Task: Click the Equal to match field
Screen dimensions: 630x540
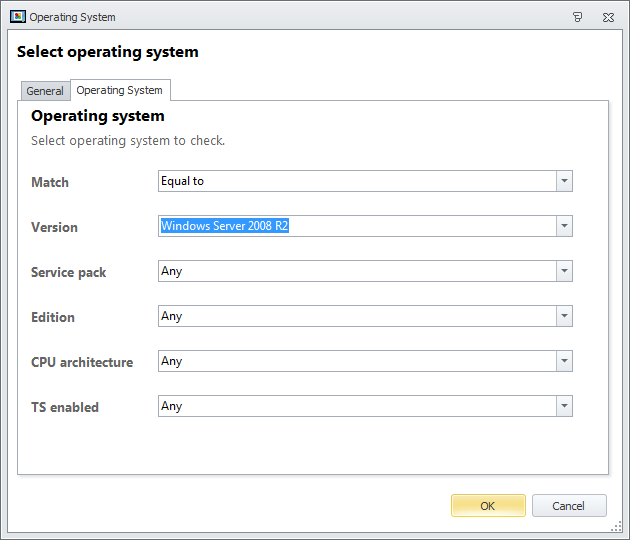Action: pos(357,181)
